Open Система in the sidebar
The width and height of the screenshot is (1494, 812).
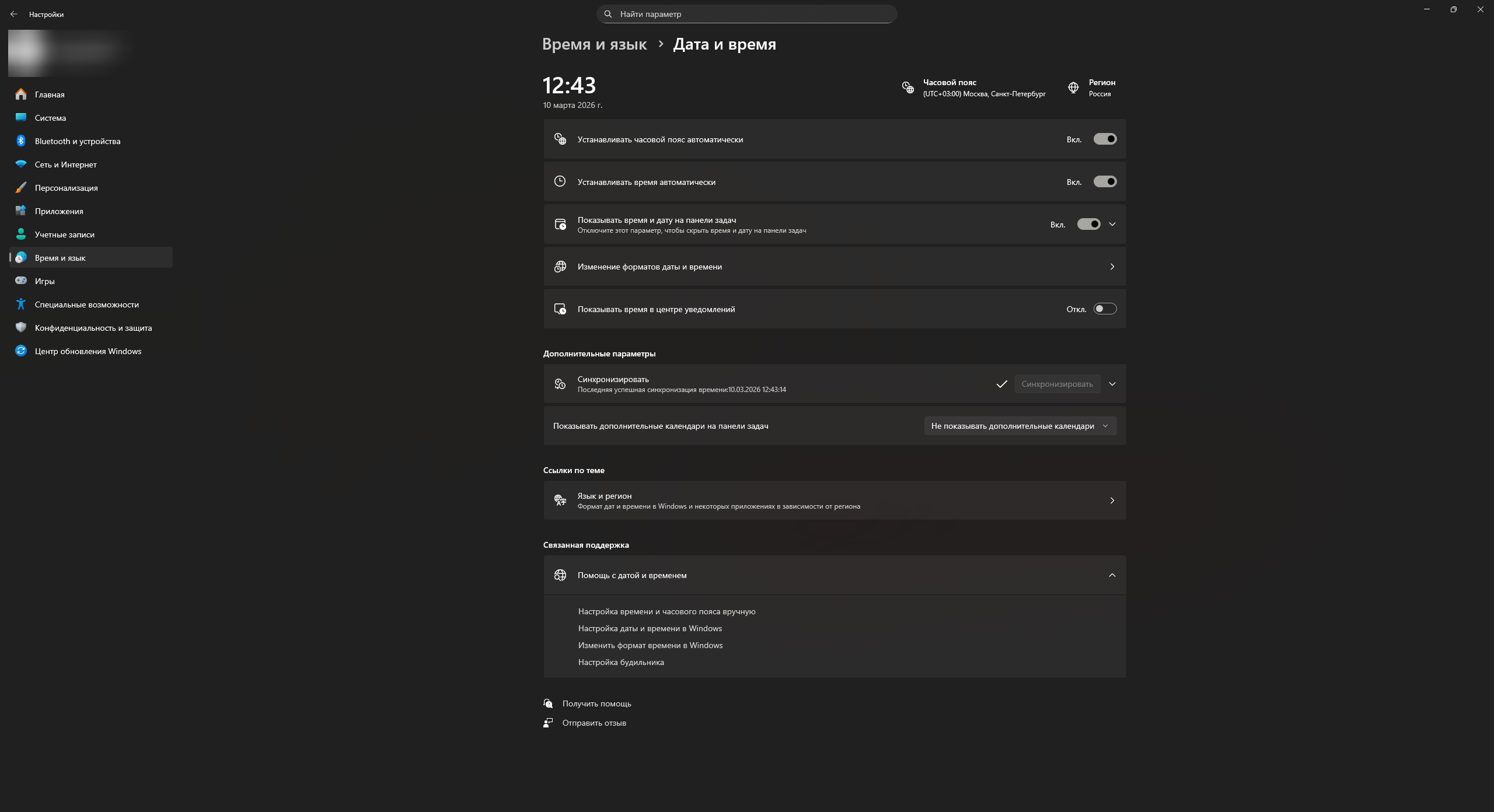click(50, 118)
